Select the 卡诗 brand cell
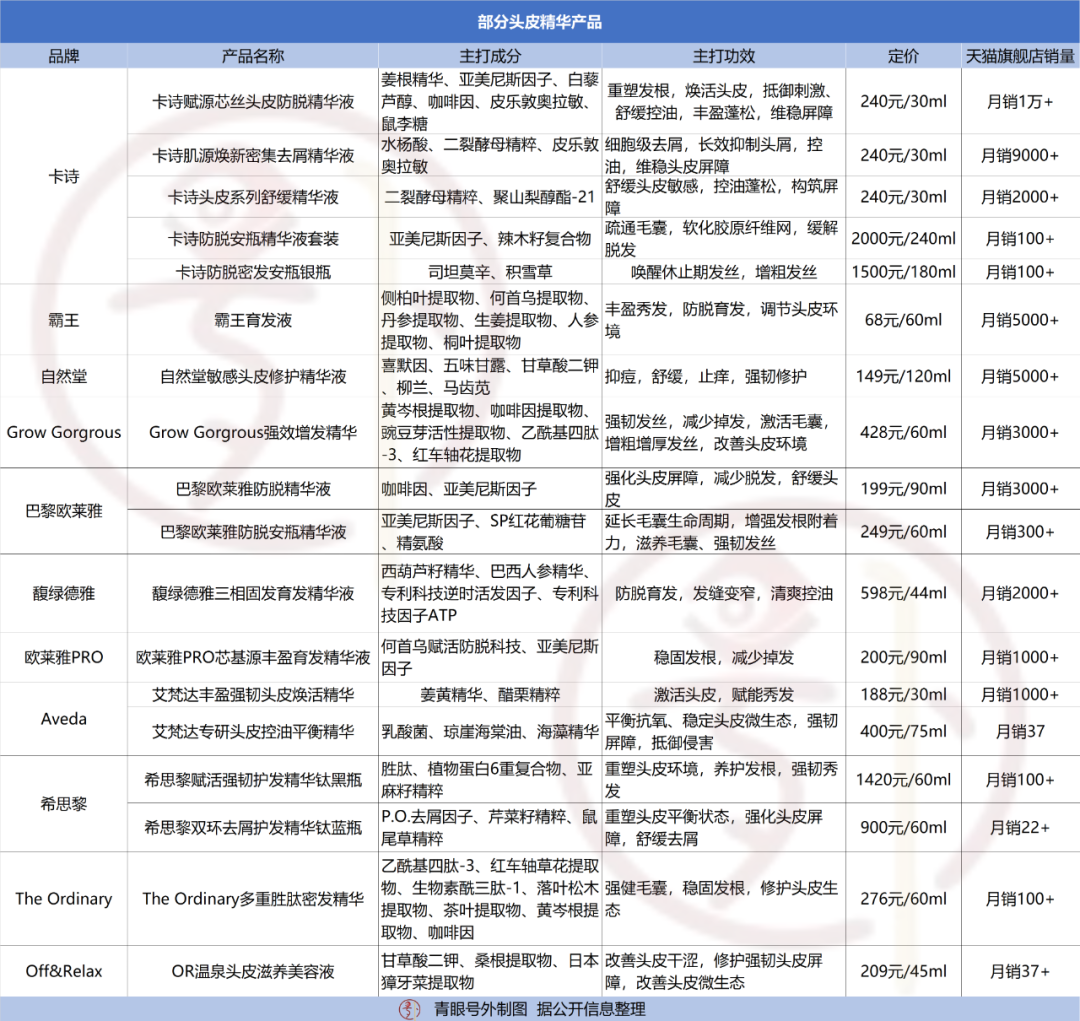This screenshot has height=1021, width=1080. tap(64, 176)
